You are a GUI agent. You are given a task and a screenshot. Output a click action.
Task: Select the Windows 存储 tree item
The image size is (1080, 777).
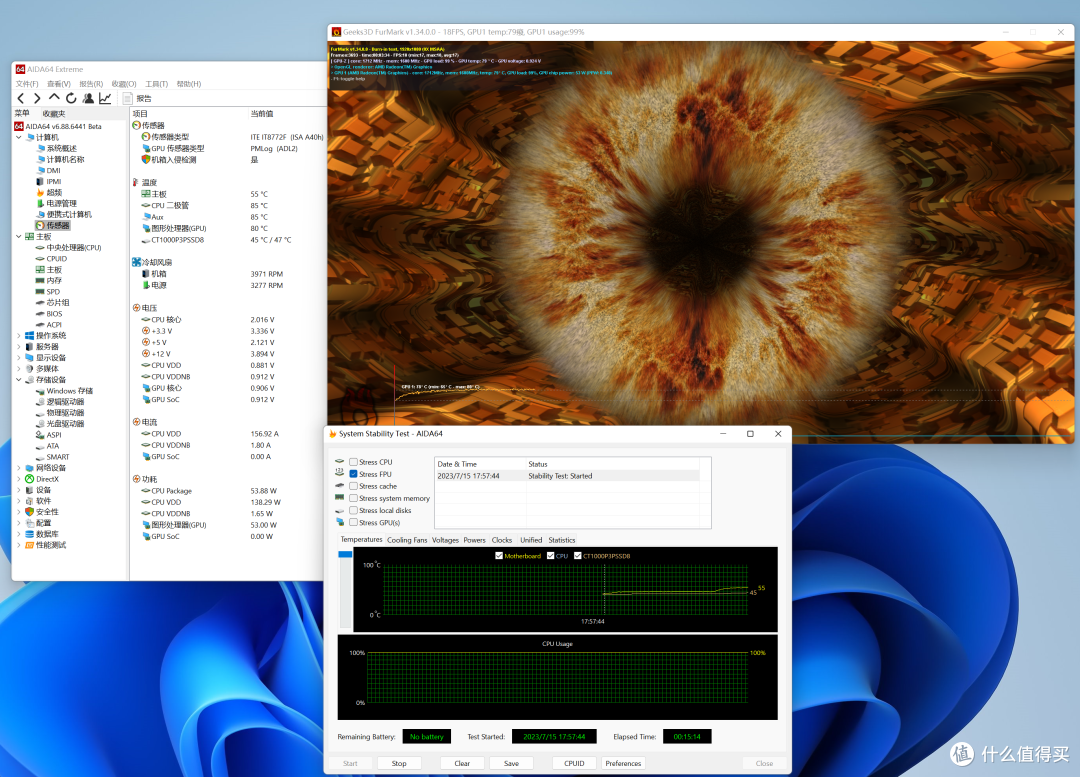(64, 391)
